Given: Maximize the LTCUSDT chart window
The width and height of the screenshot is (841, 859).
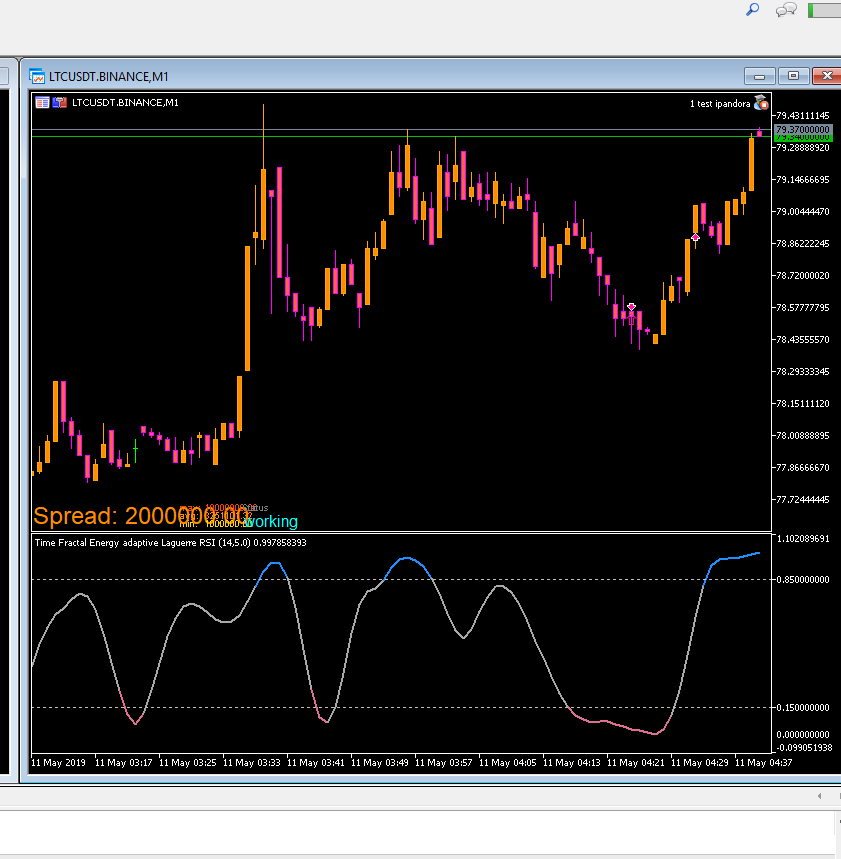Looking at the screenshot, I should [x=793, y=76].
